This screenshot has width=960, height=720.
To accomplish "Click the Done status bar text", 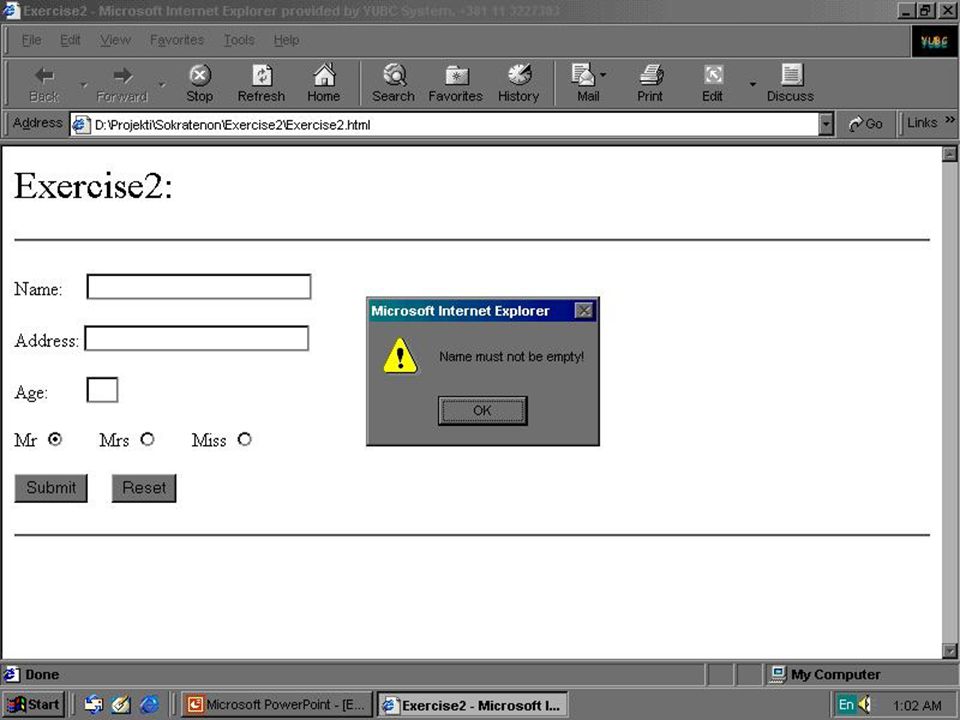I will (42, 675).
